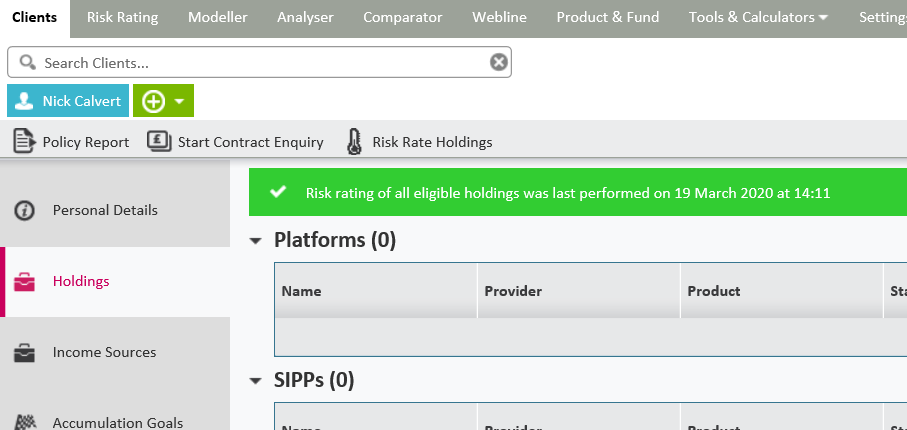This screenshot has height=430, width=907.
Task: Go to the Product & Fund tab
Action: (x=607, y=17)
